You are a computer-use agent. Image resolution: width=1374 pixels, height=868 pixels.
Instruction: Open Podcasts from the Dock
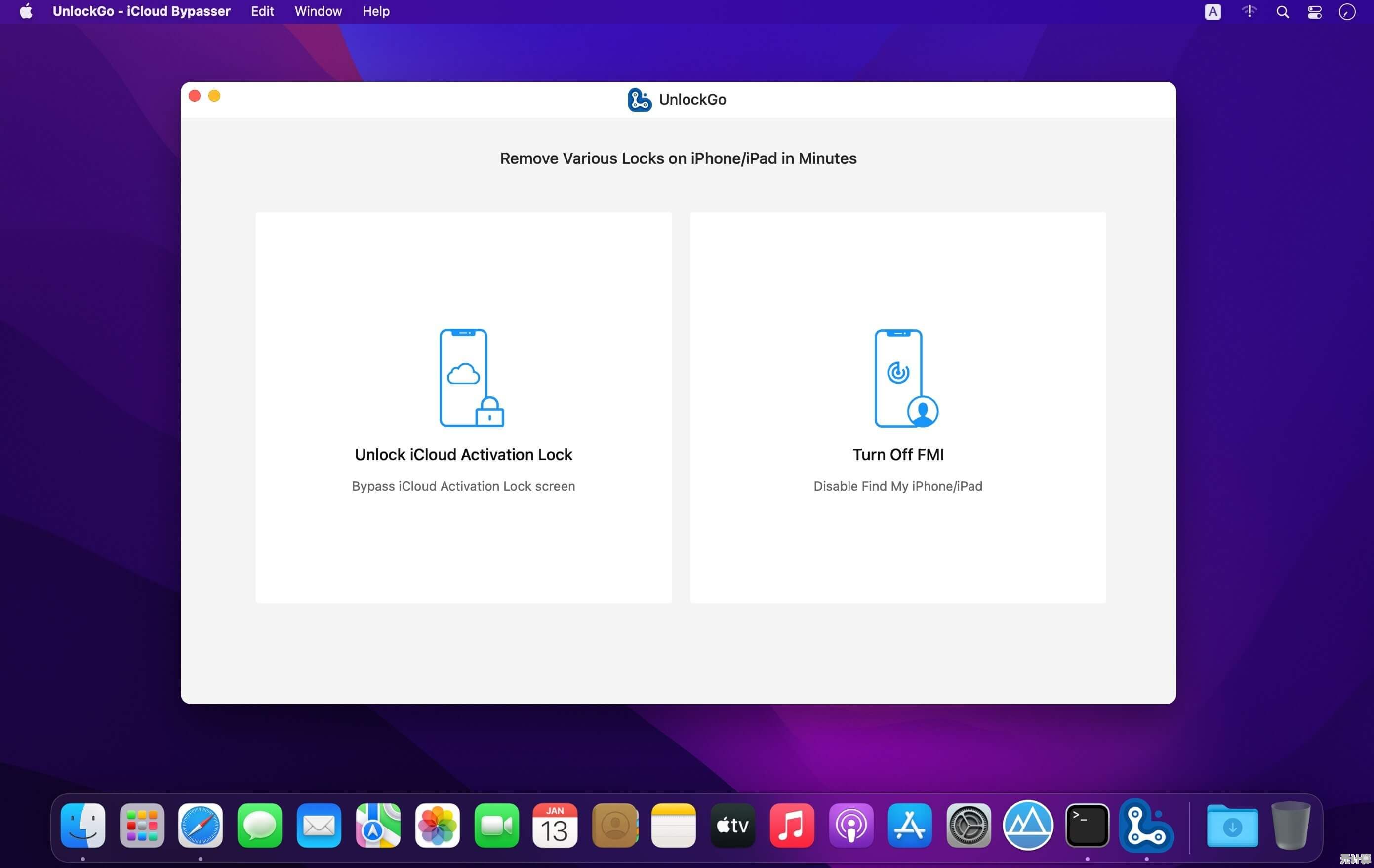pyautogui.click(x=851, y=825)
